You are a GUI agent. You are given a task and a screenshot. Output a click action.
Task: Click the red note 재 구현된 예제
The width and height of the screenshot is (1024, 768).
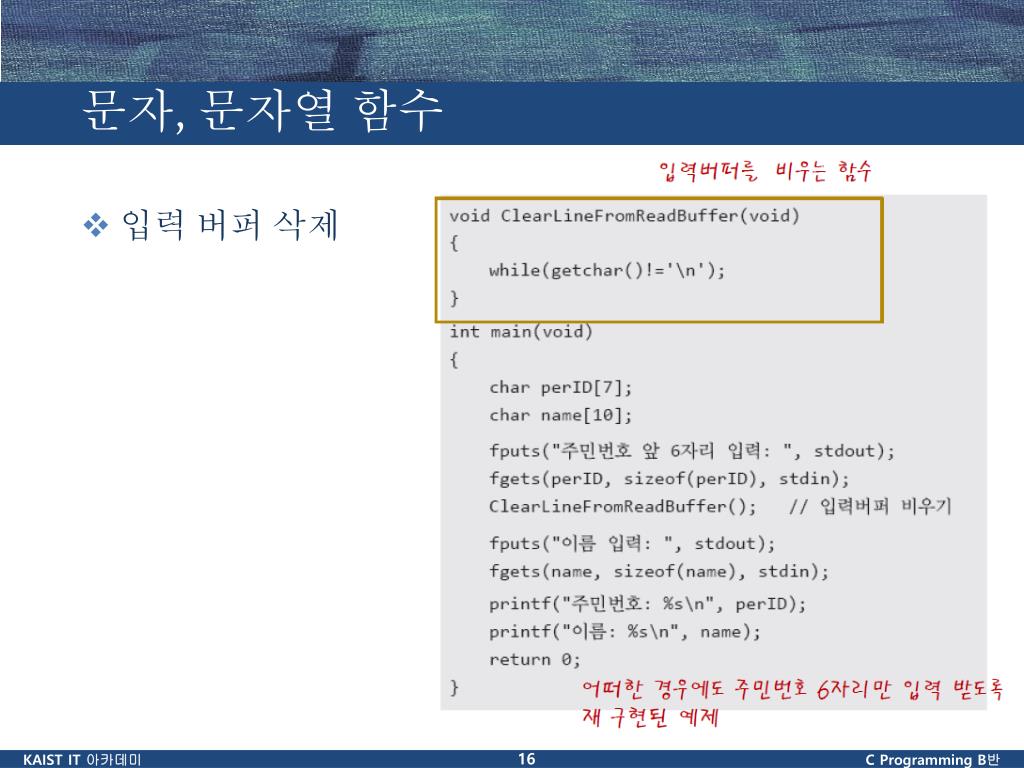[x=650, y=716]
